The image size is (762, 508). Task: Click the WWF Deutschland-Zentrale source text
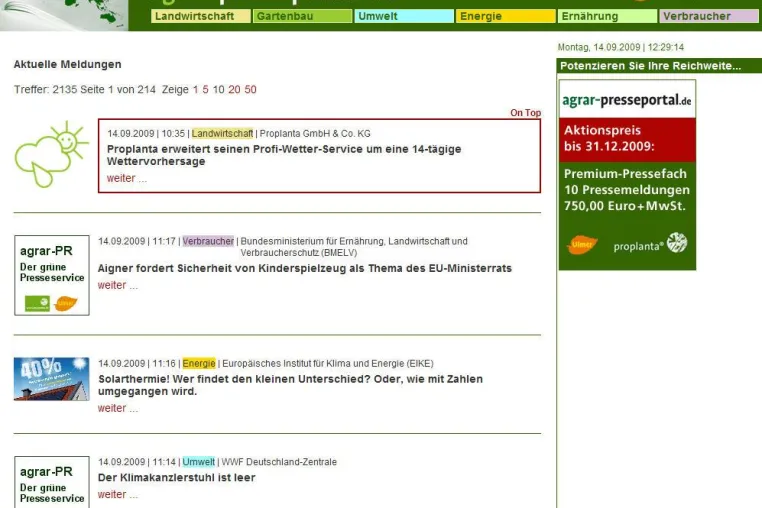279,462
